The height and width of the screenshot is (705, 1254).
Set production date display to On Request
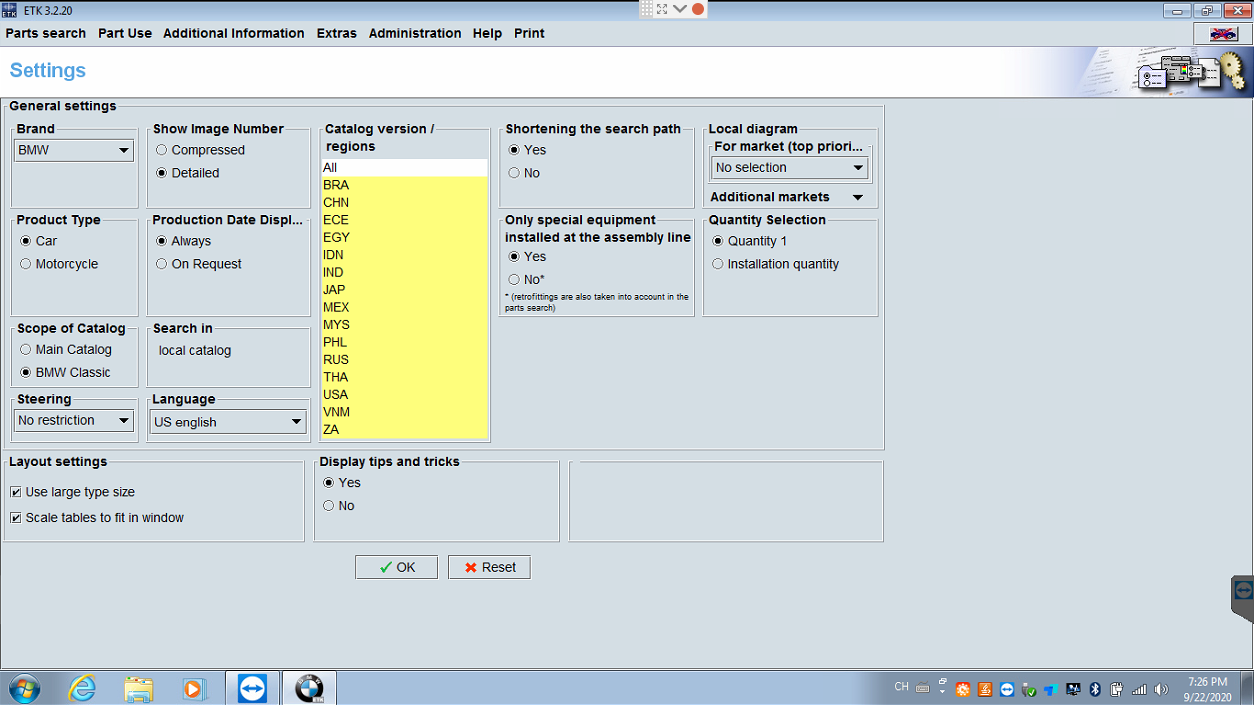click(x=161, y=264)
